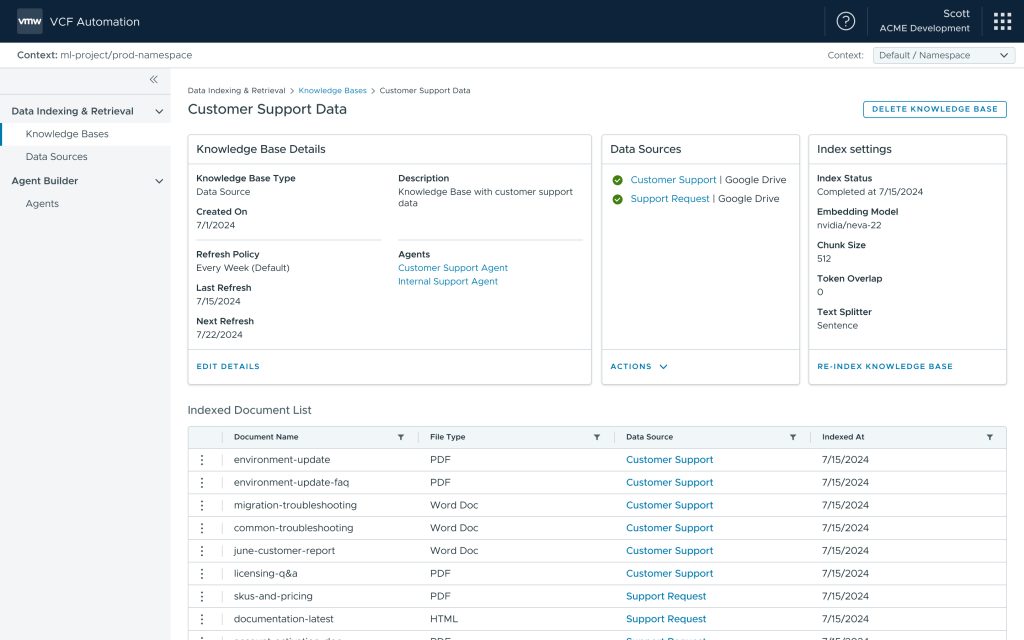Viewport: 1024px width, 640px height.
Task: Open the filter icon on Indexed At column
Action: [x=989, y=437]
